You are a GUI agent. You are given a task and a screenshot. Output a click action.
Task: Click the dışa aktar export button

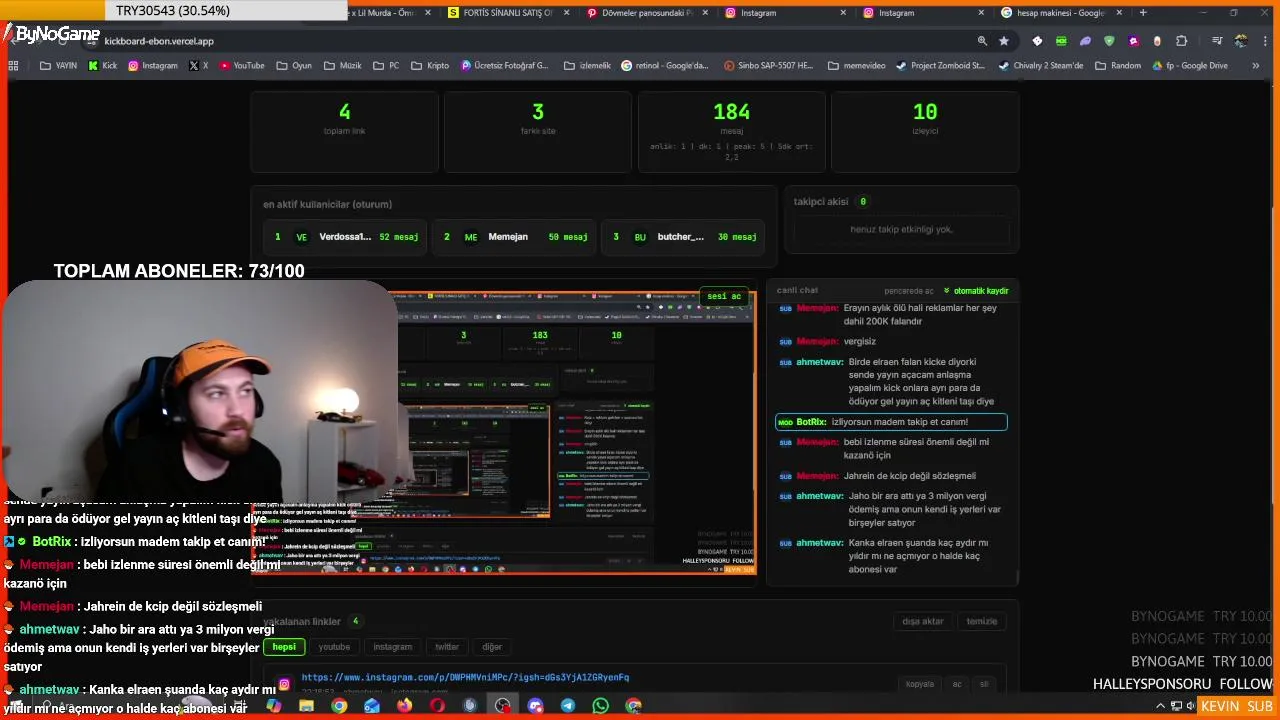(x=923, y=621)
